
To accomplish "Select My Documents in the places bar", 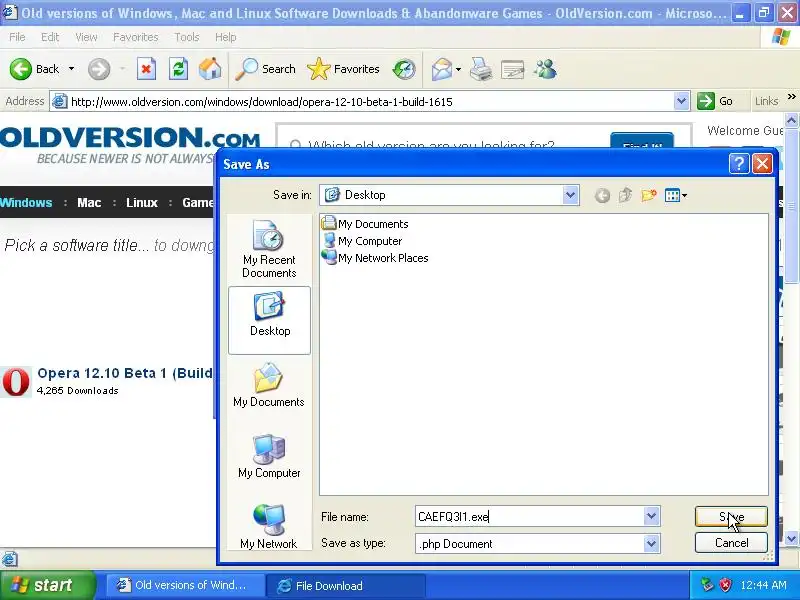I will click(269, 385).
